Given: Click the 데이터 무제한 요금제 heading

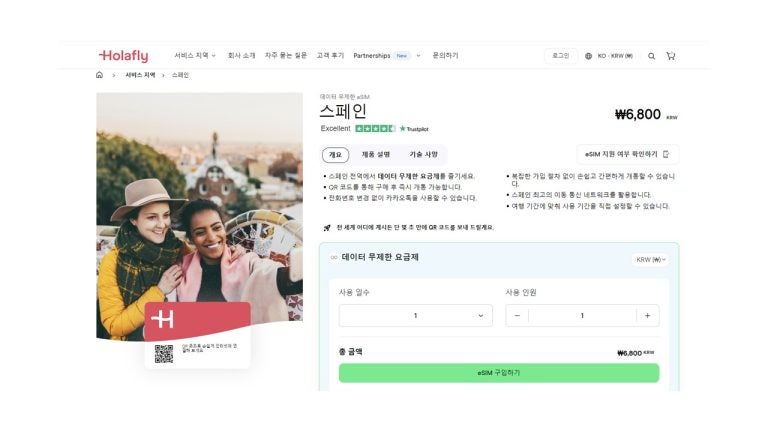Looking at the screenshot, I should 380,257.
